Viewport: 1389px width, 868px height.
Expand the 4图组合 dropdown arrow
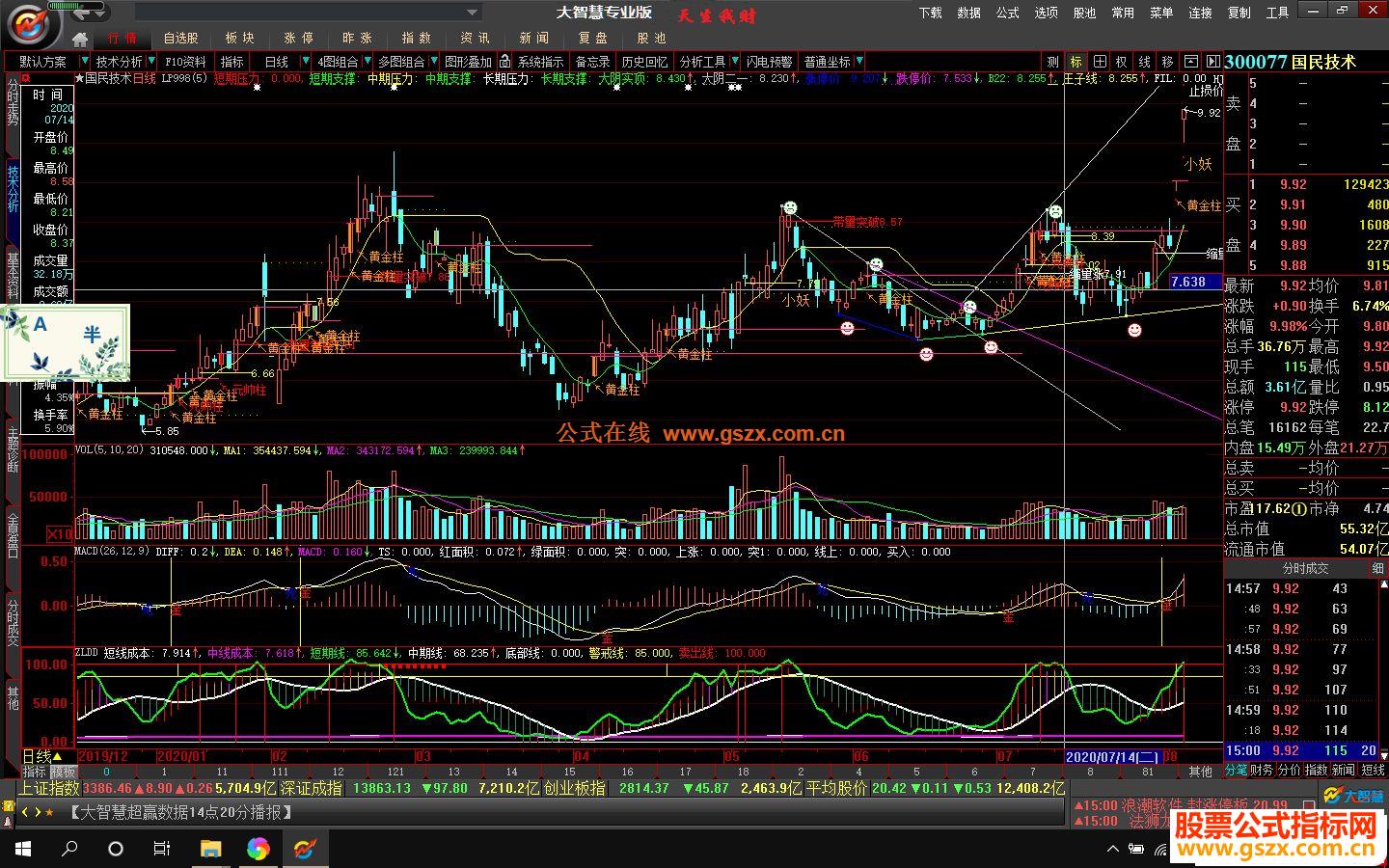click(x=368, y=62)
